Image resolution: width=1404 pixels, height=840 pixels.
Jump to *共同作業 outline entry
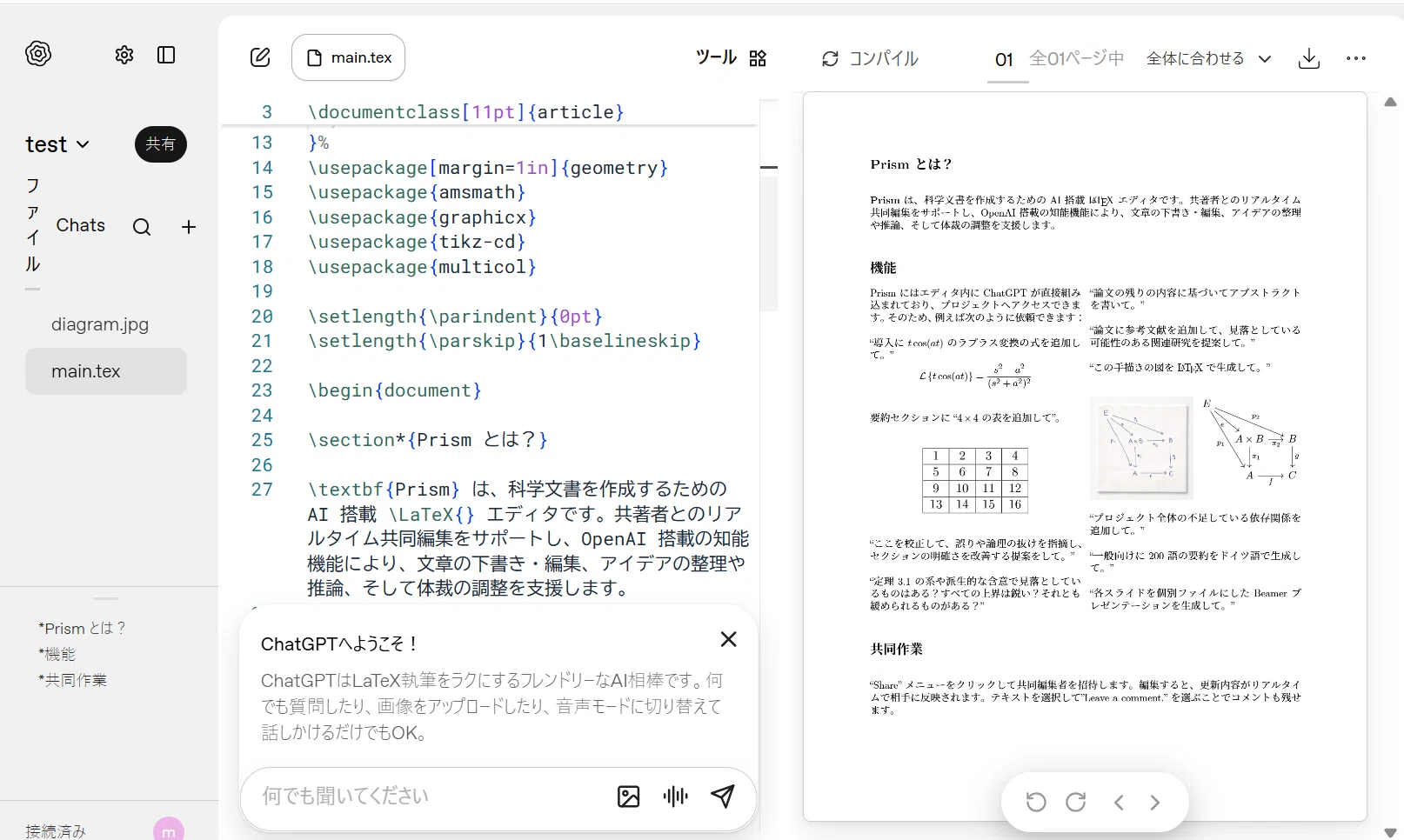(72, 680)
